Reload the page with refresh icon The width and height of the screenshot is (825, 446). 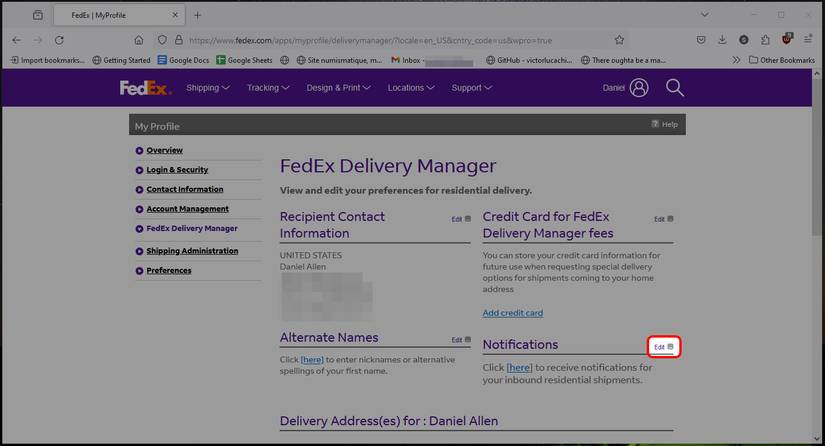click(x=59, y=40)
